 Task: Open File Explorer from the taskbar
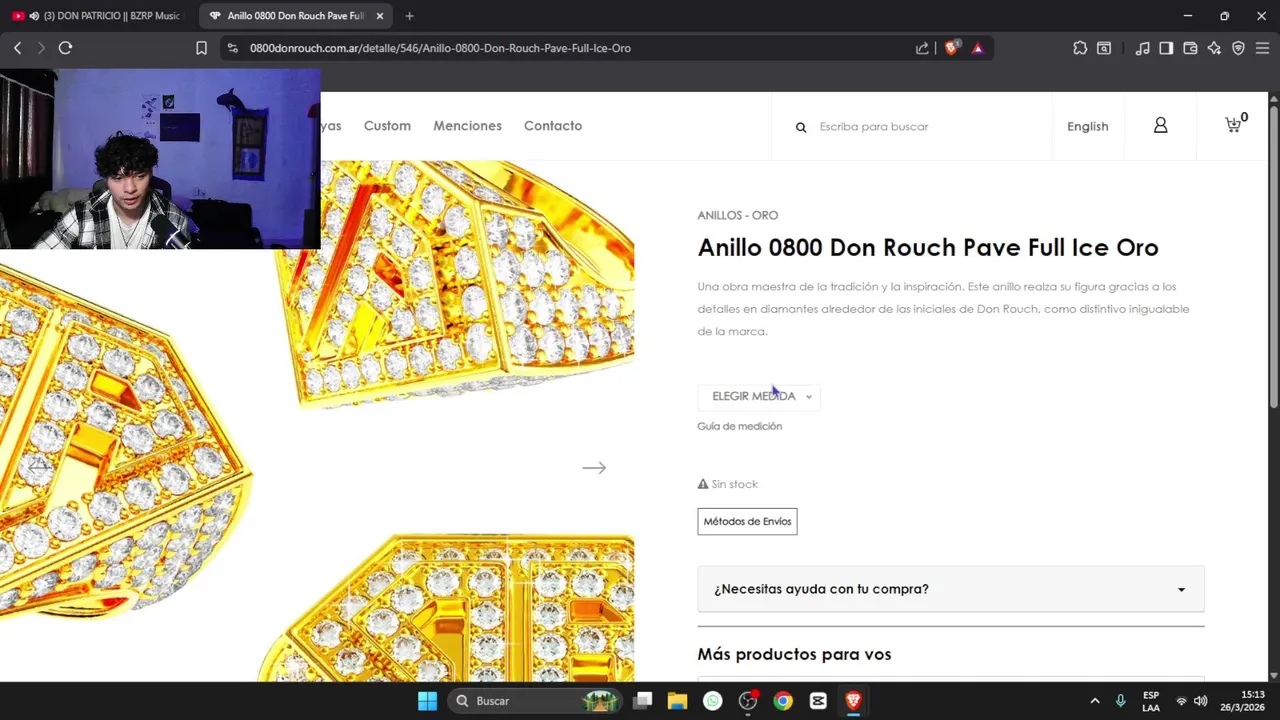(x=677, y=701)
